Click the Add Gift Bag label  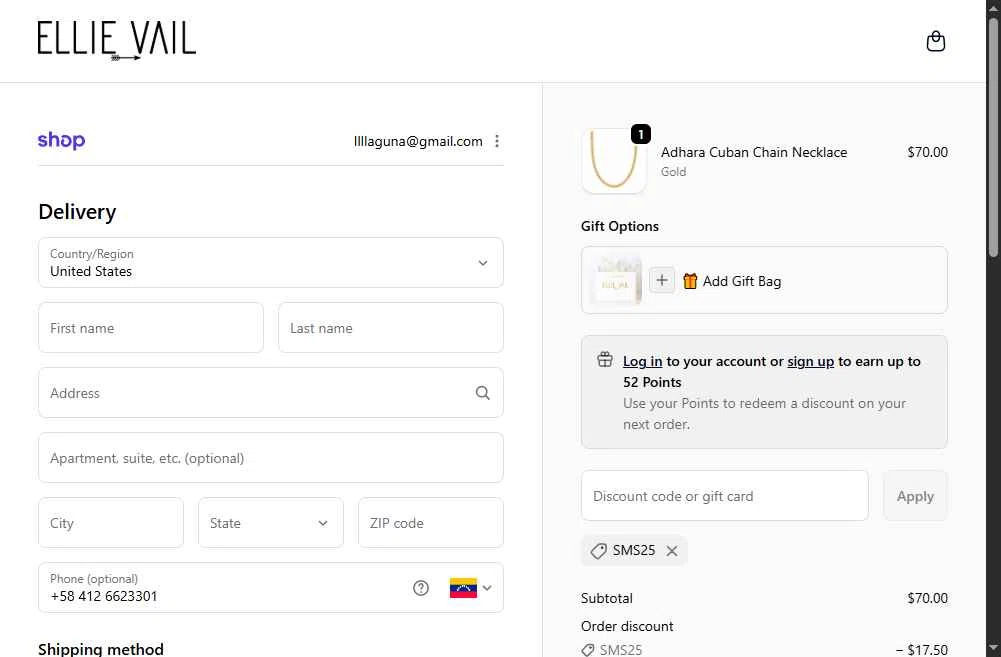point(742,281)
